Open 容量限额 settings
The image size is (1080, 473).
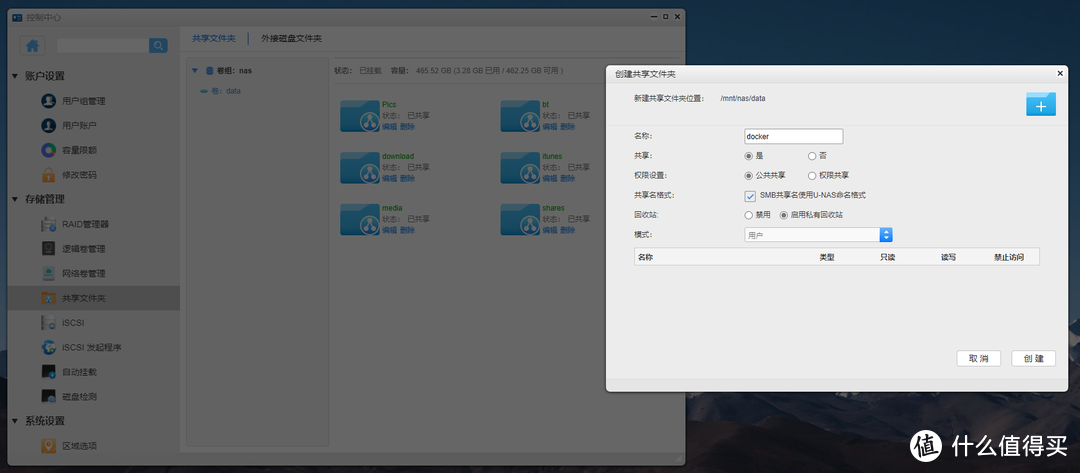pyautogui.click(x=79, y=150)
